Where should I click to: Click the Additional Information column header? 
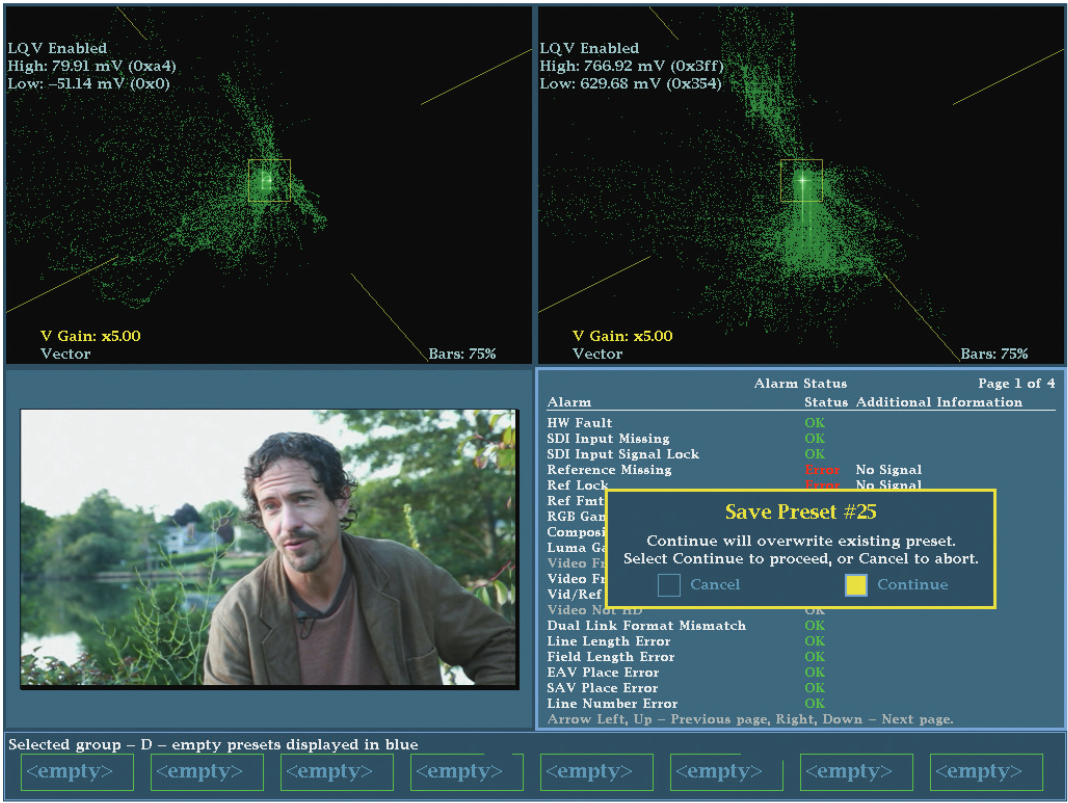(939, 402)
